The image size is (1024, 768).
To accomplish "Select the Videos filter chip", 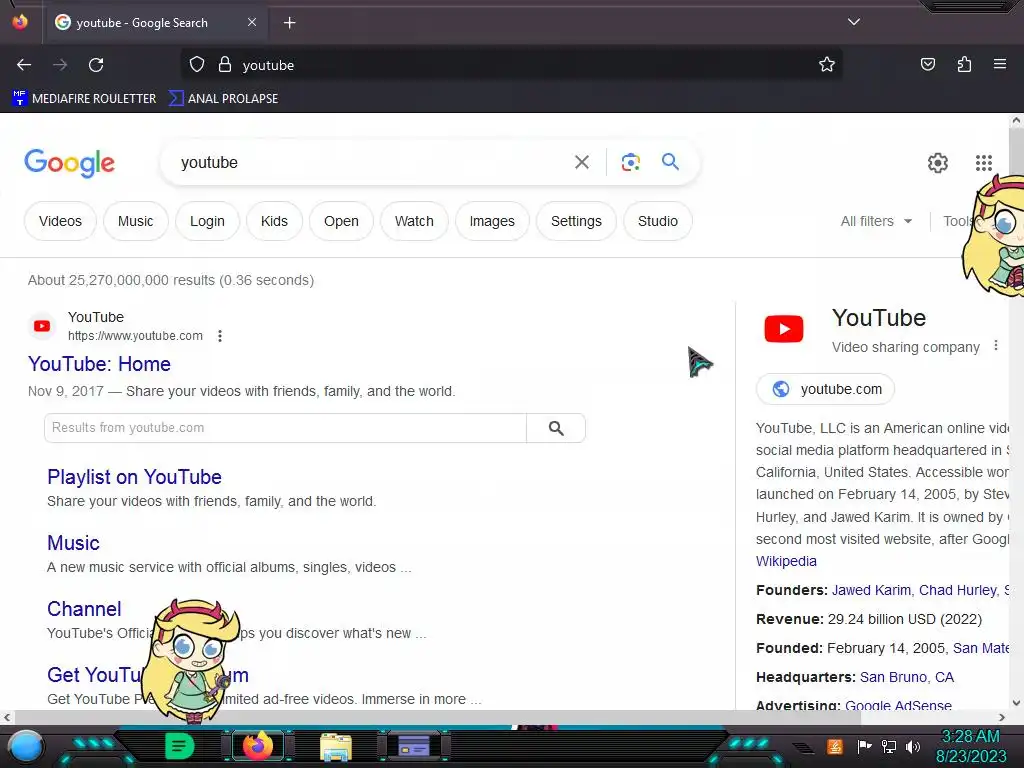I will point(60,221).
